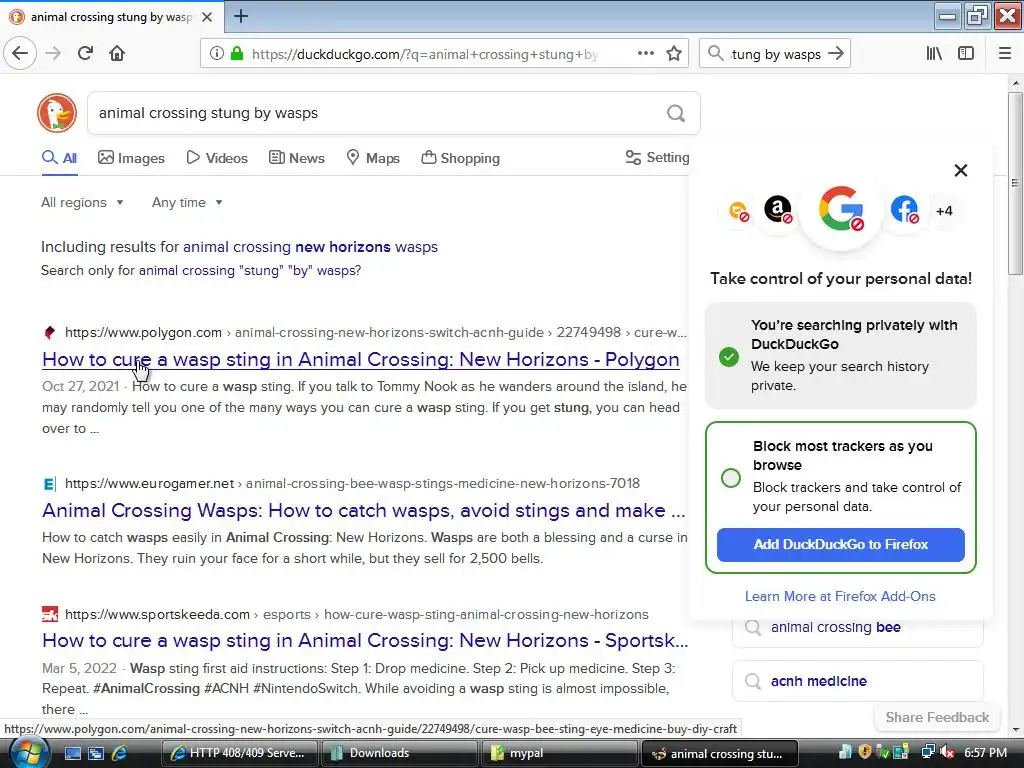1024x768 pixels.
Task: Click the sportskeeda.com site favicon
Action: (x=50, y=615)
